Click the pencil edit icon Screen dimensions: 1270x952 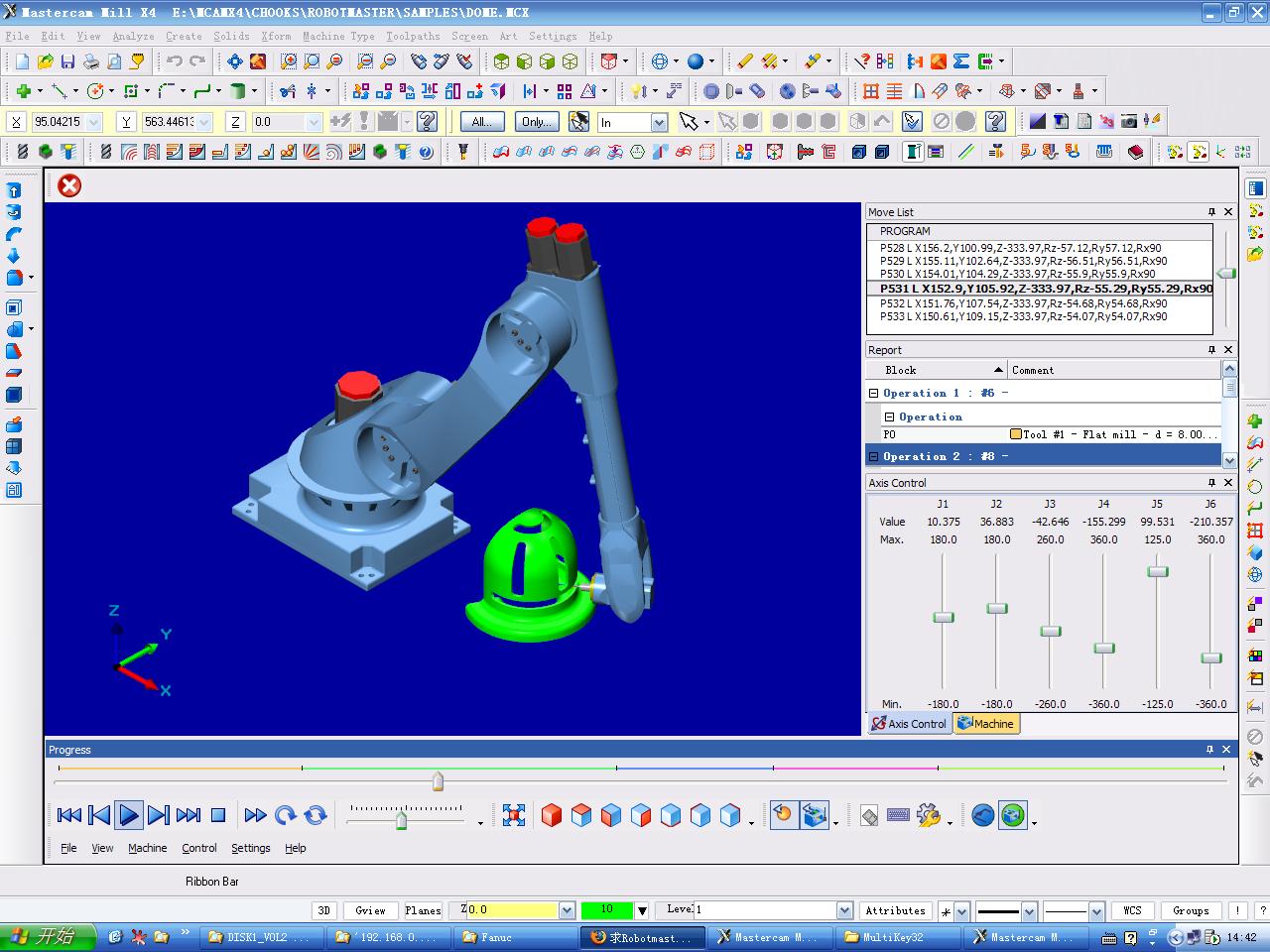[x=745, y=61]
